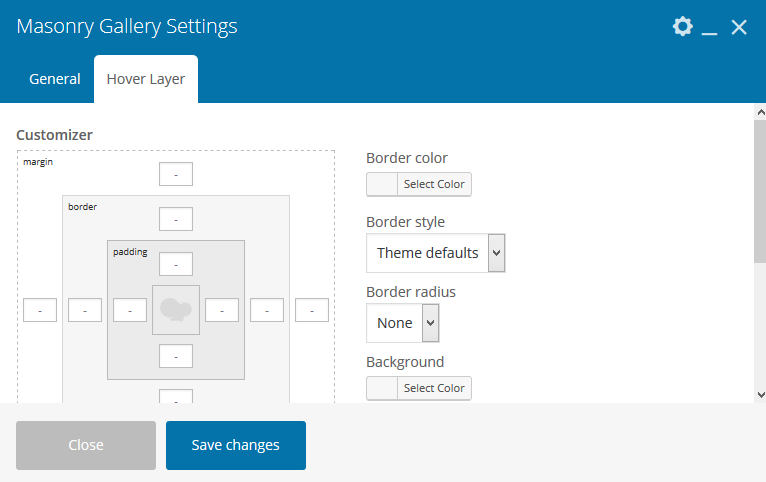Open the Border color swatch

382,184
